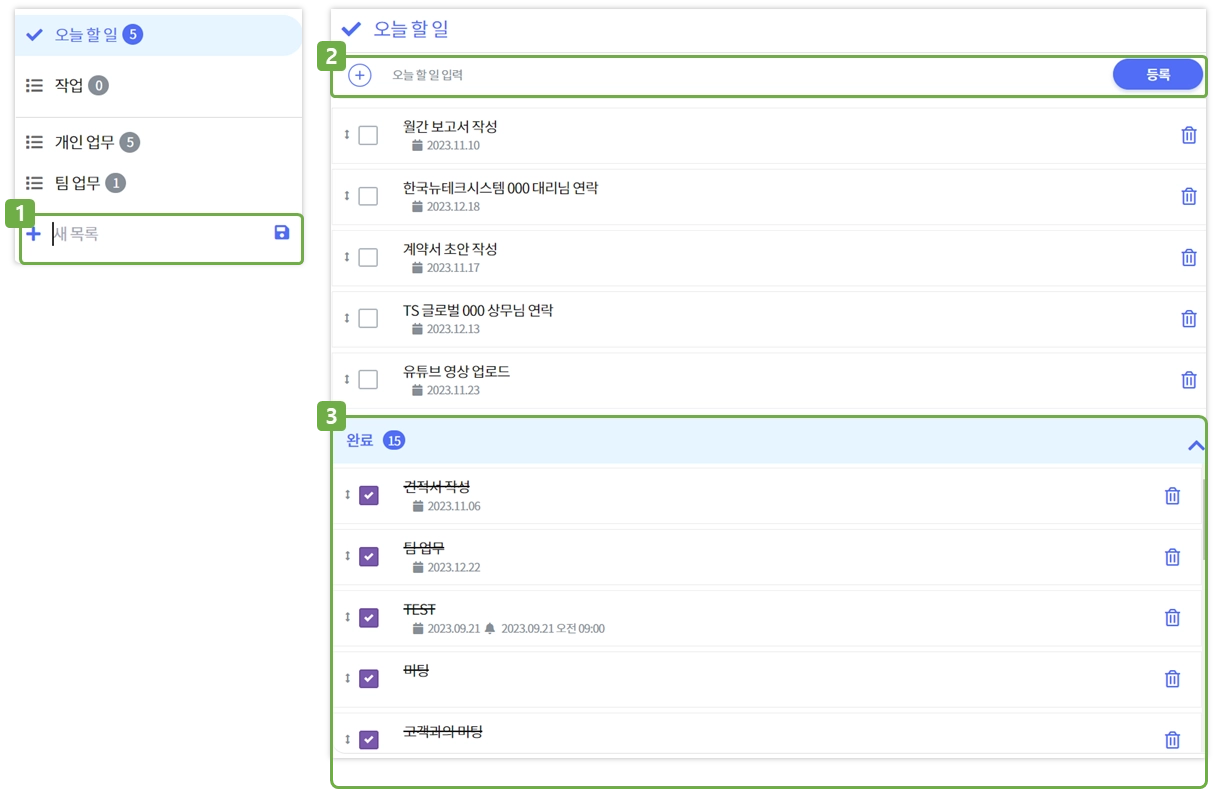The width and height of the screenshot is (1215, 789).
Task: Tick the 유튜브 영상 업로드 checkbox
Action: [x=368, y=379]
